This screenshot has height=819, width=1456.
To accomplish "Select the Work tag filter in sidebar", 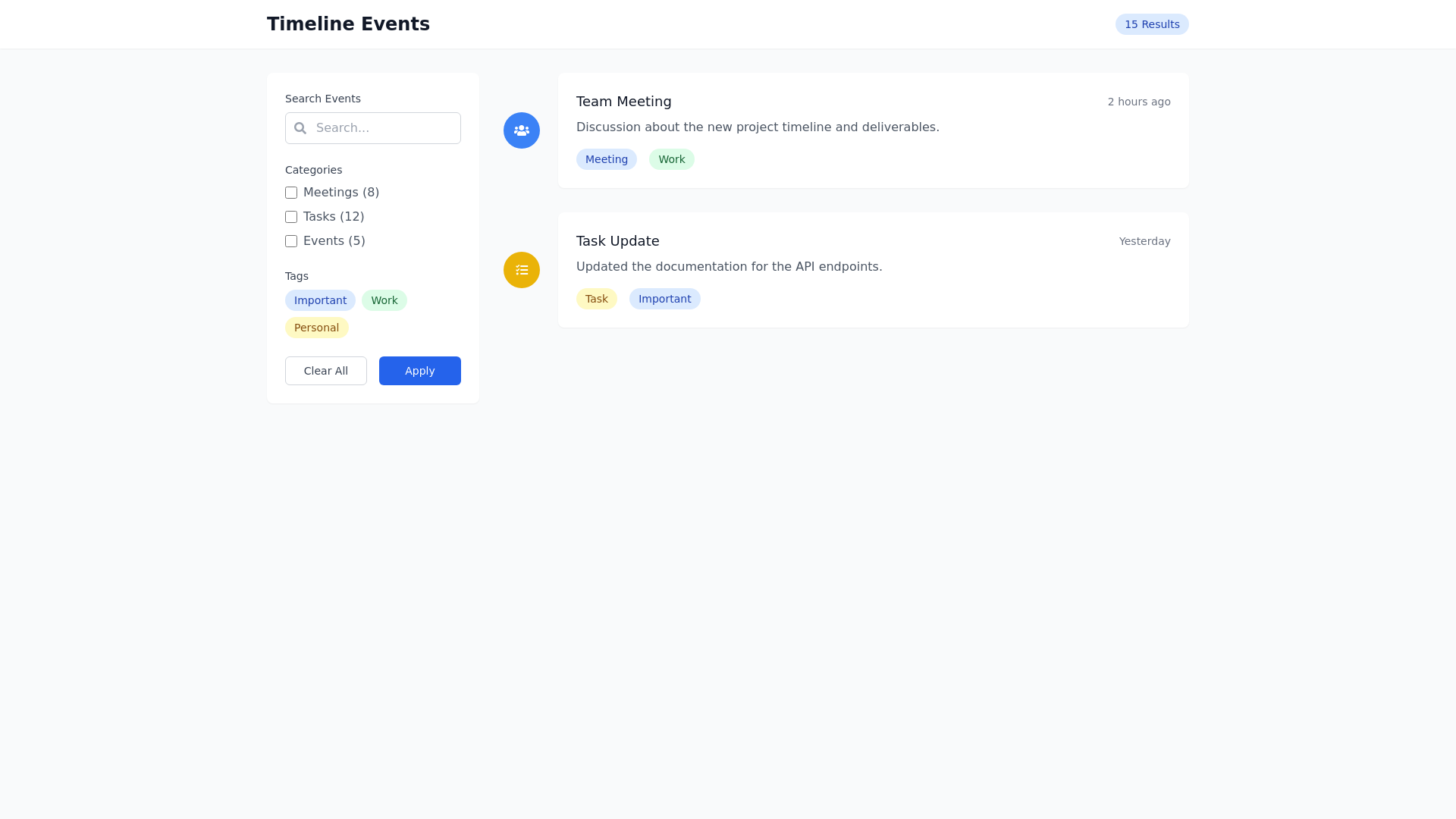I will [x=384, y=300].
